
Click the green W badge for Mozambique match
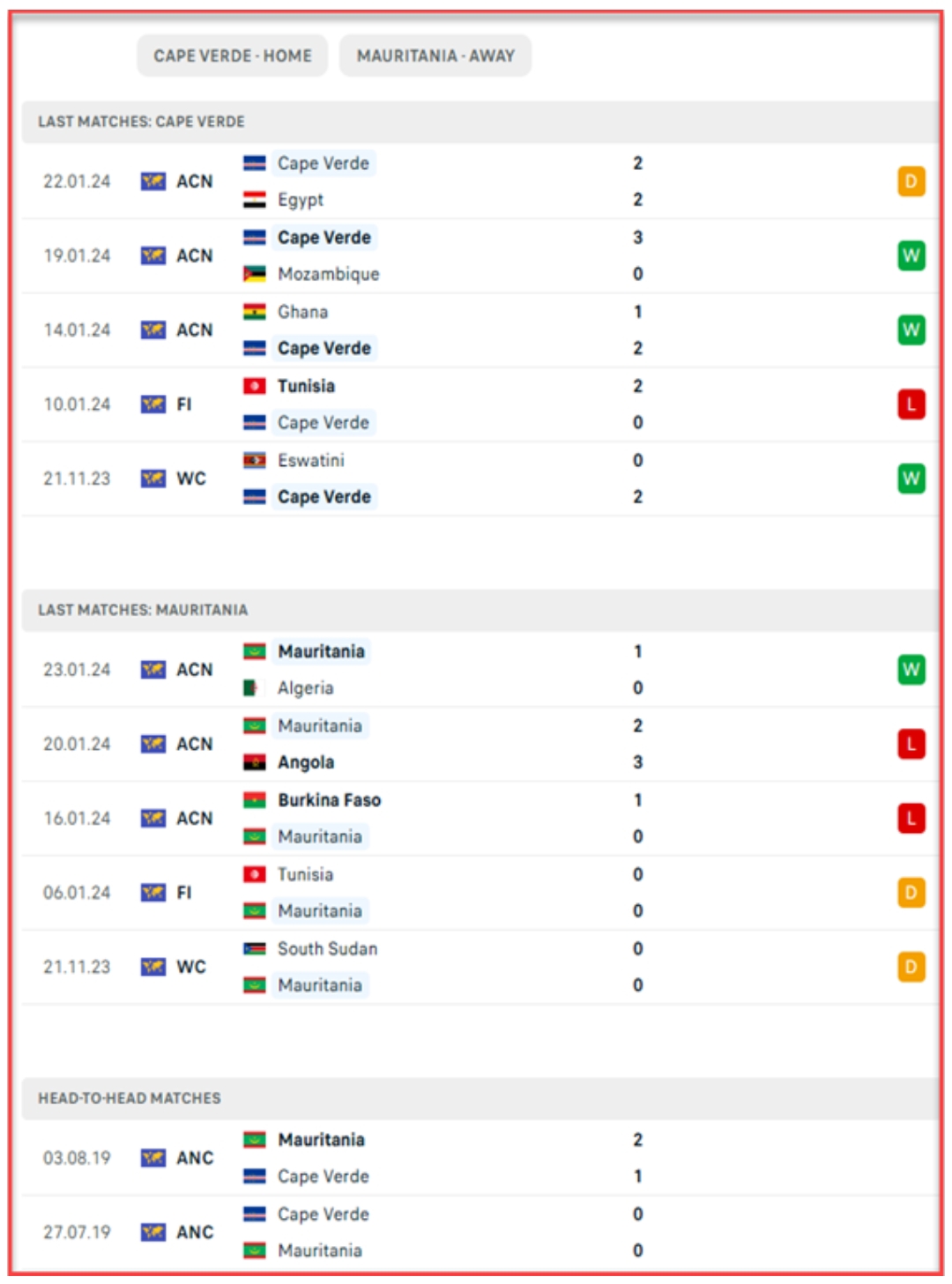(x=911, y=256)
